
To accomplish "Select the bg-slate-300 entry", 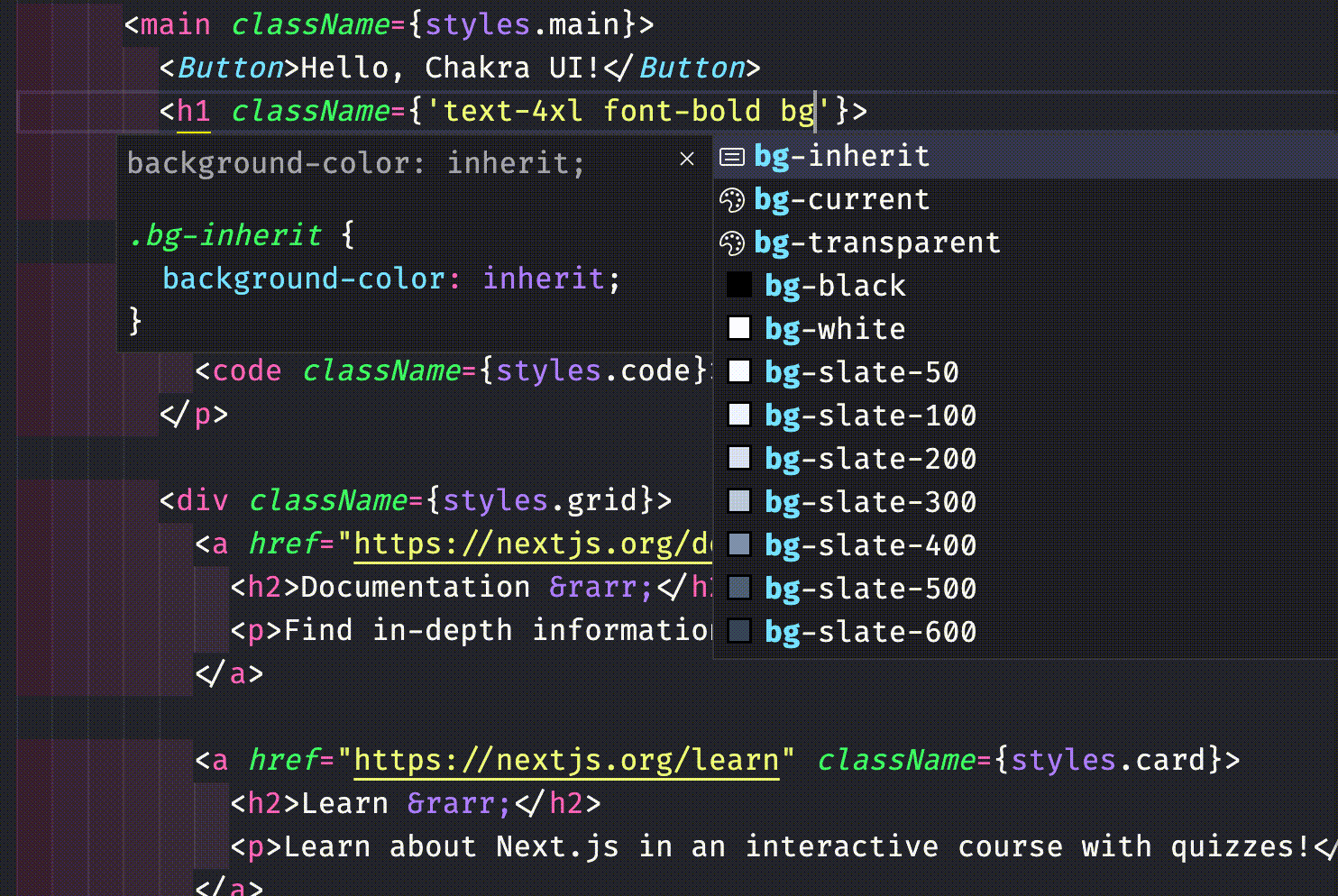I will [1025, 502].
